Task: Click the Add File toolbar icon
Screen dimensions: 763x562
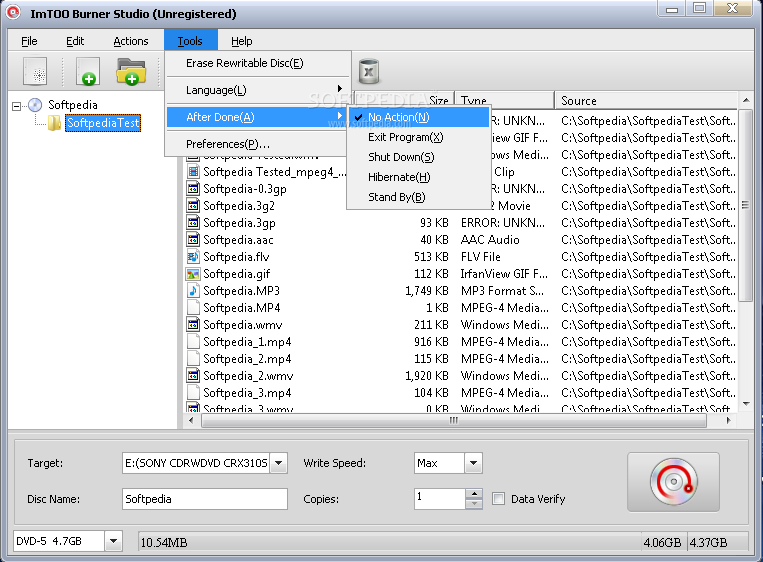Action: pyautogui.click(x=88, y=72)
